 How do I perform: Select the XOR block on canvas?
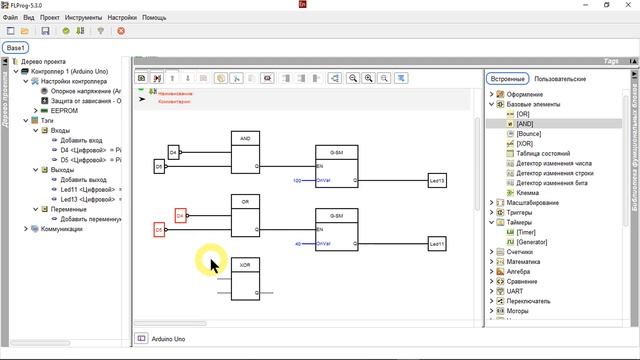pos(245,279)
